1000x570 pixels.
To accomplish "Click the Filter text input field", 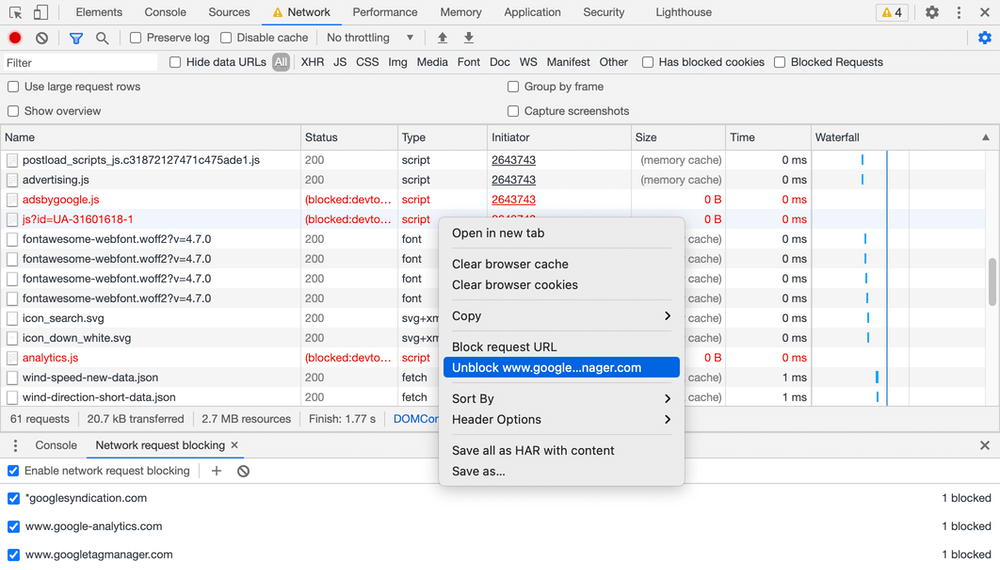I will [80, 62].
